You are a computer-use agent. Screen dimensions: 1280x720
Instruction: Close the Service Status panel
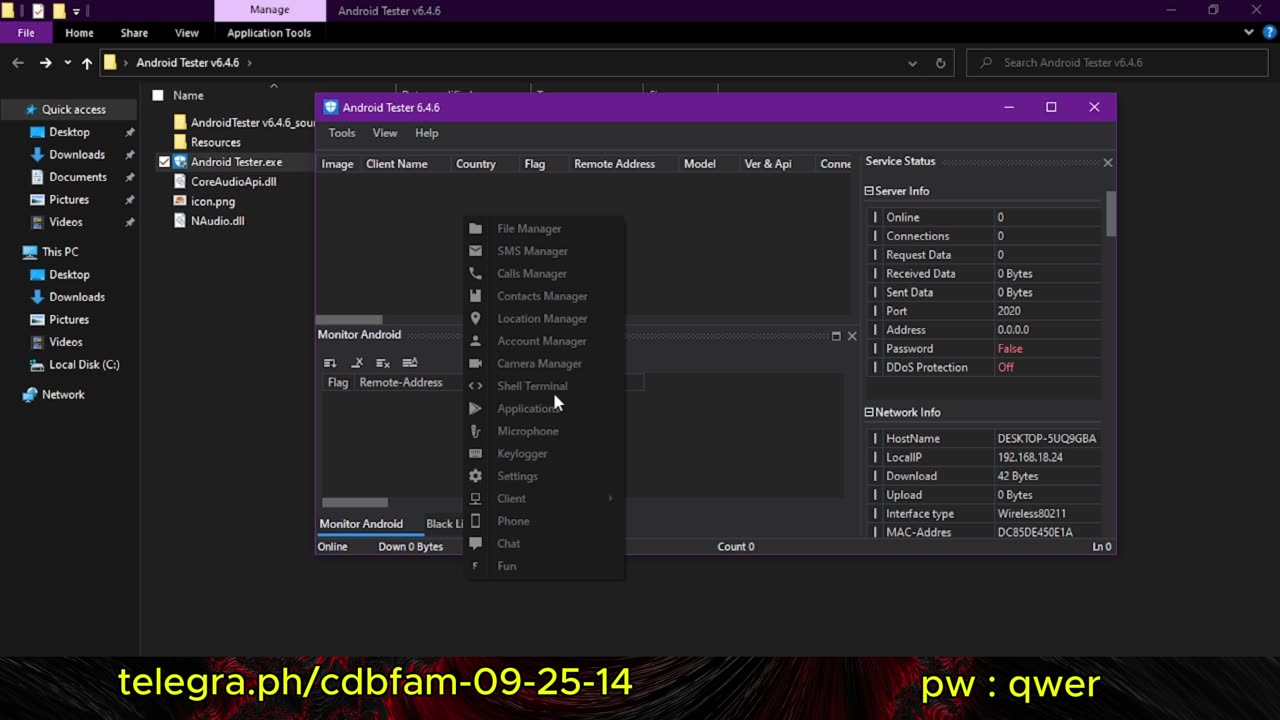[1107, 162]
